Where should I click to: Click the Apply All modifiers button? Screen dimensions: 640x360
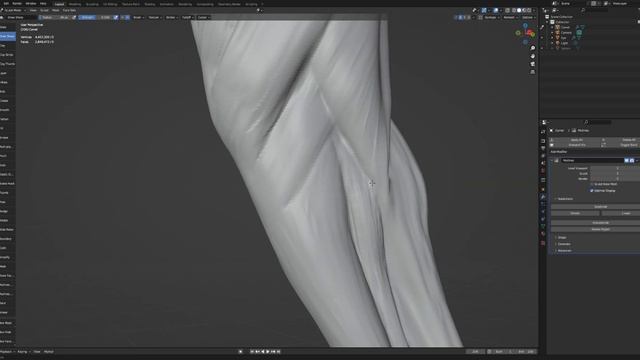pos(576,140)
